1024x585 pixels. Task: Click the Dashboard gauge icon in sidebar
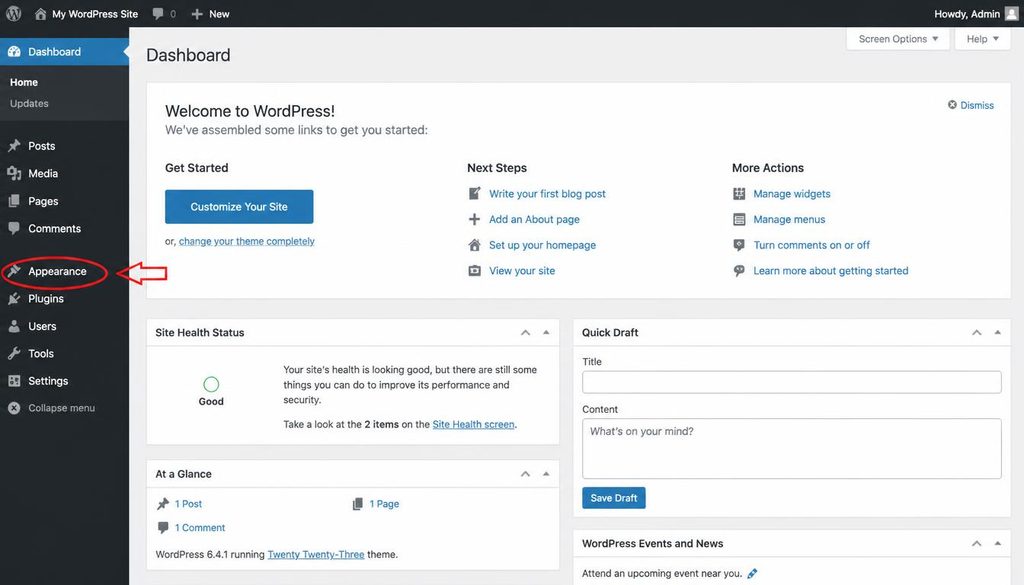14,52
